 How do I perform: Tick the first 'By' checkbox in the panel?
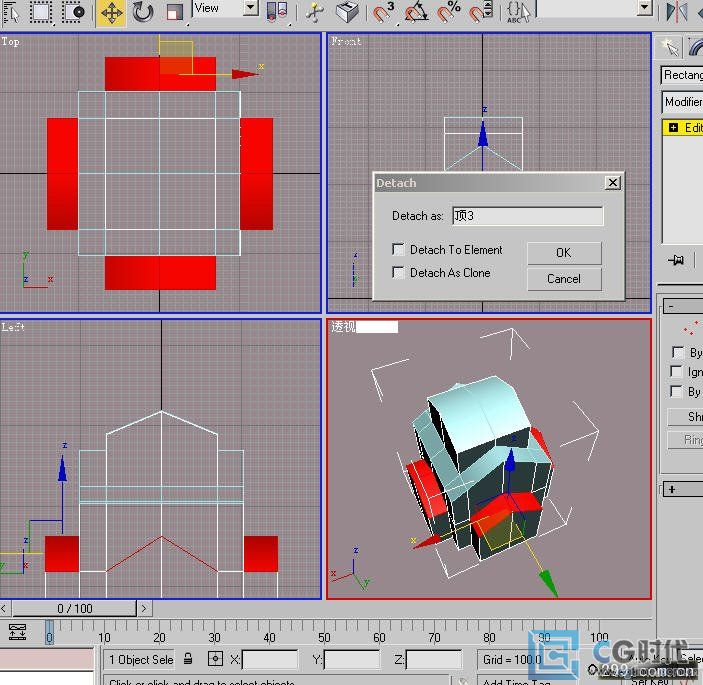[x=677, y=352]
